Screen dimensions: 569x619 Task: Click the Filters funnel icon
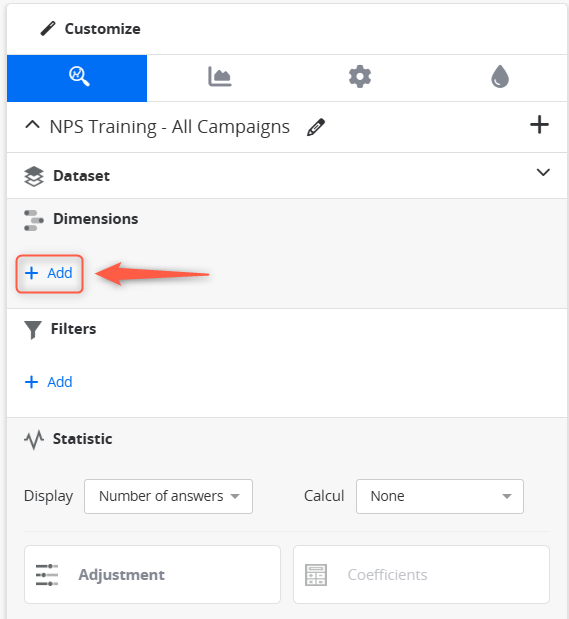click(33, 330)
